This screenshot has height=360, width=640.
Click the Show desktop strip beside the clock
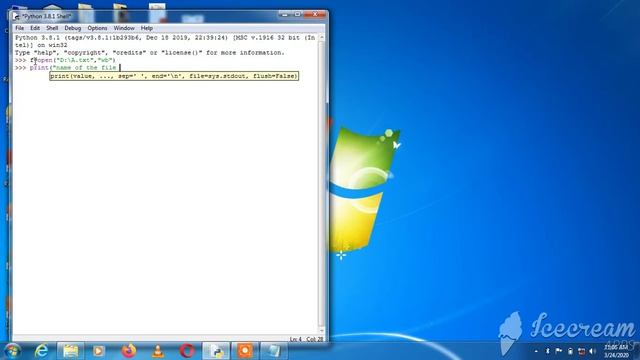[x=637, y=351]
